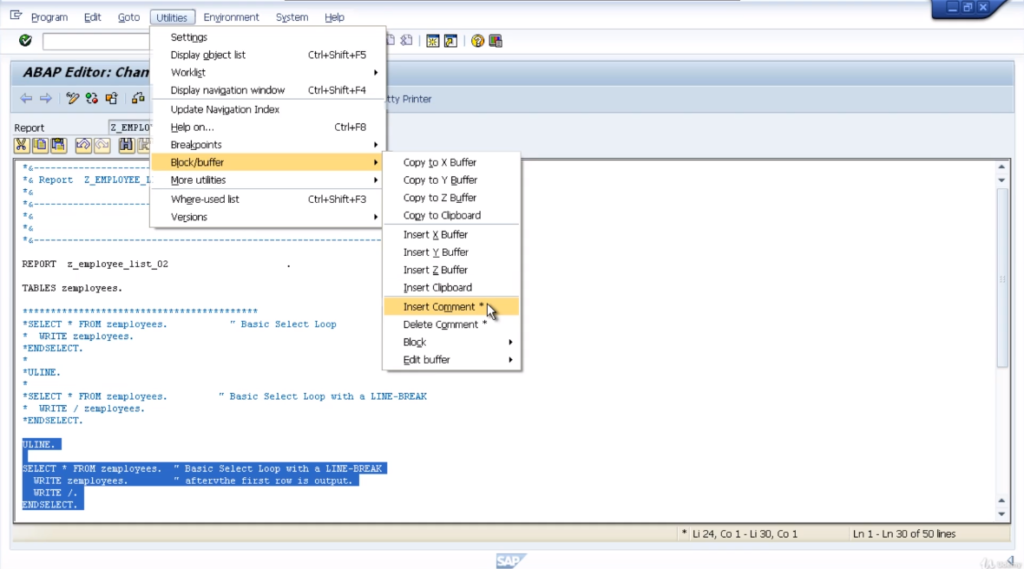Select Display navigation window entry
Screen dimensions: 1024x569
pyautogui.click(x=268, y=90)
